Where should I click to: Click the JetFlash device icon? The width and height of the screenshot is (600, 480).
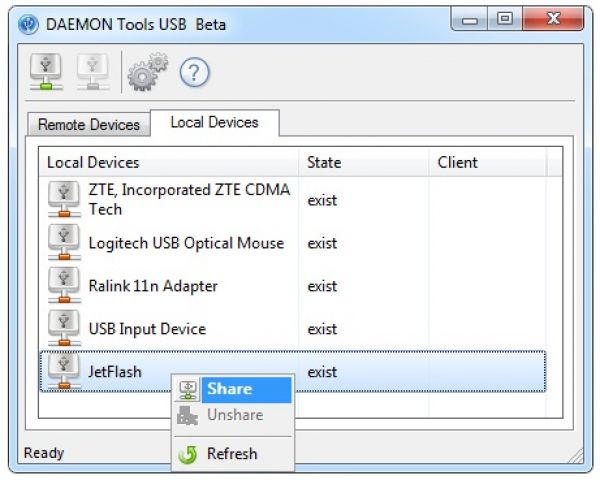tap(65, 372)
